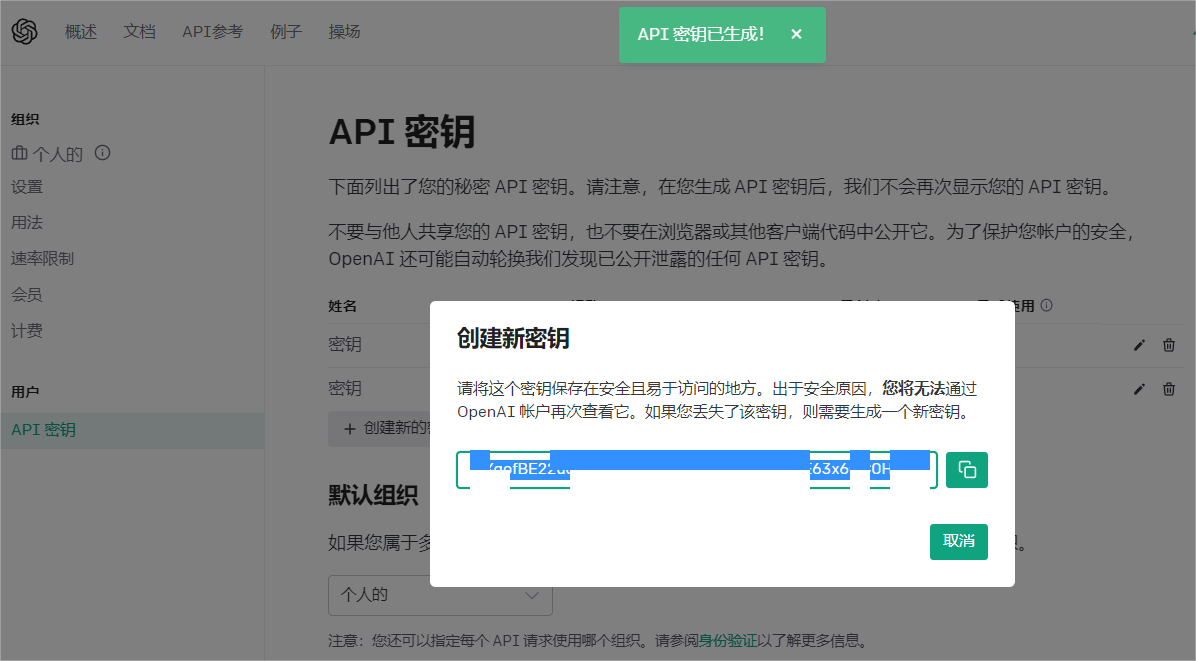This screenshot has width=1196, height=661.
Task: Delete the first 密钥 row with the trash icon
Action: point(1169,345)
